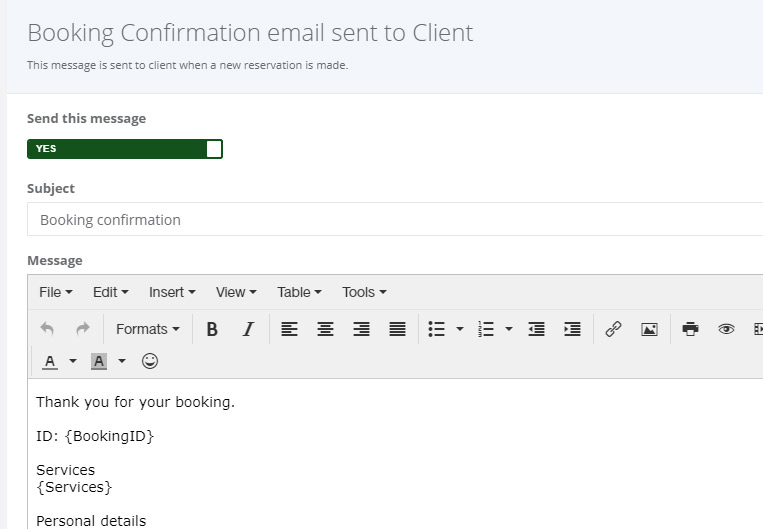The height and width of the screenshot is (529, 763).
Task: Insert a link using the chain icon
Action: point(613,329)
